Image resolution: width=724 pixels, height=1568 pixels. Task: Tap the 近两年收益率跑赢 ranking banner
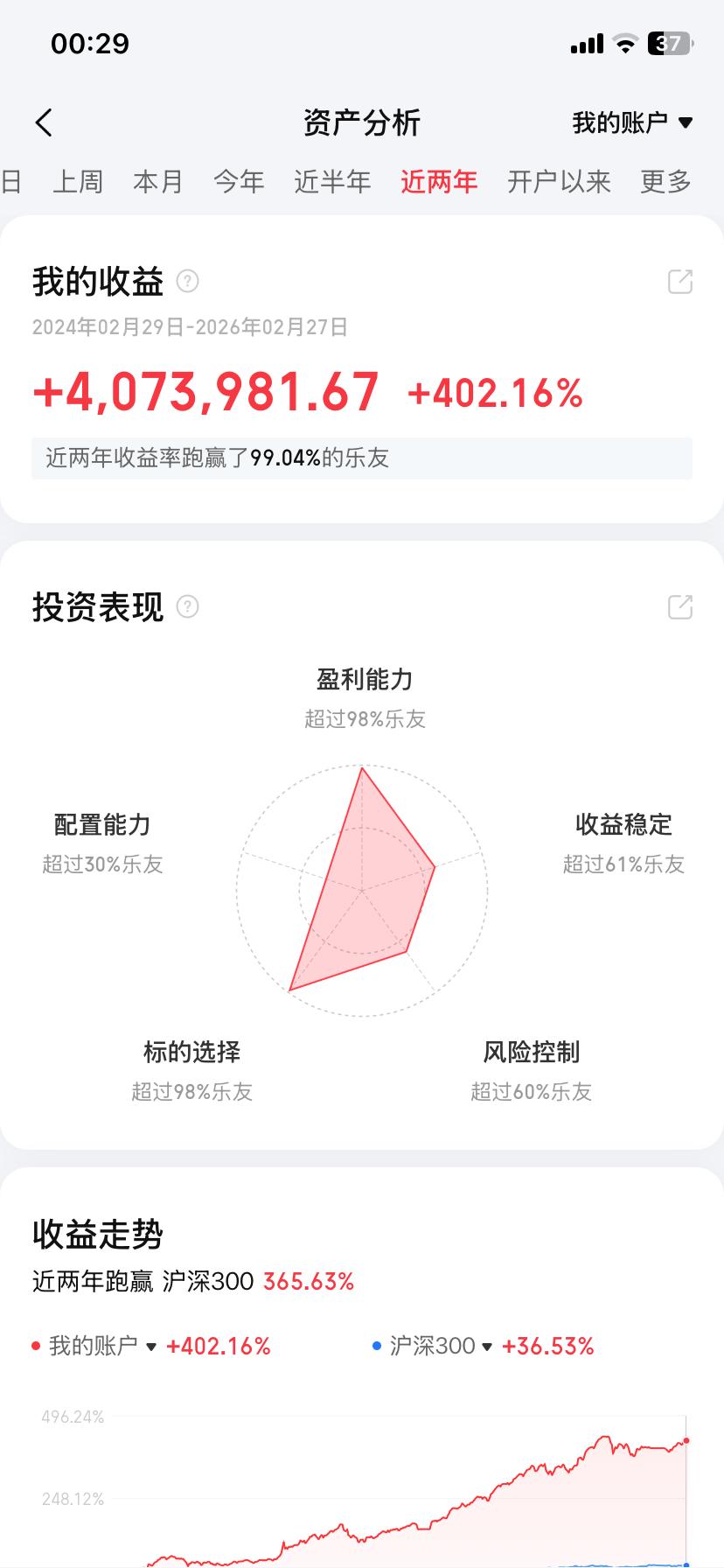[361, 458]
